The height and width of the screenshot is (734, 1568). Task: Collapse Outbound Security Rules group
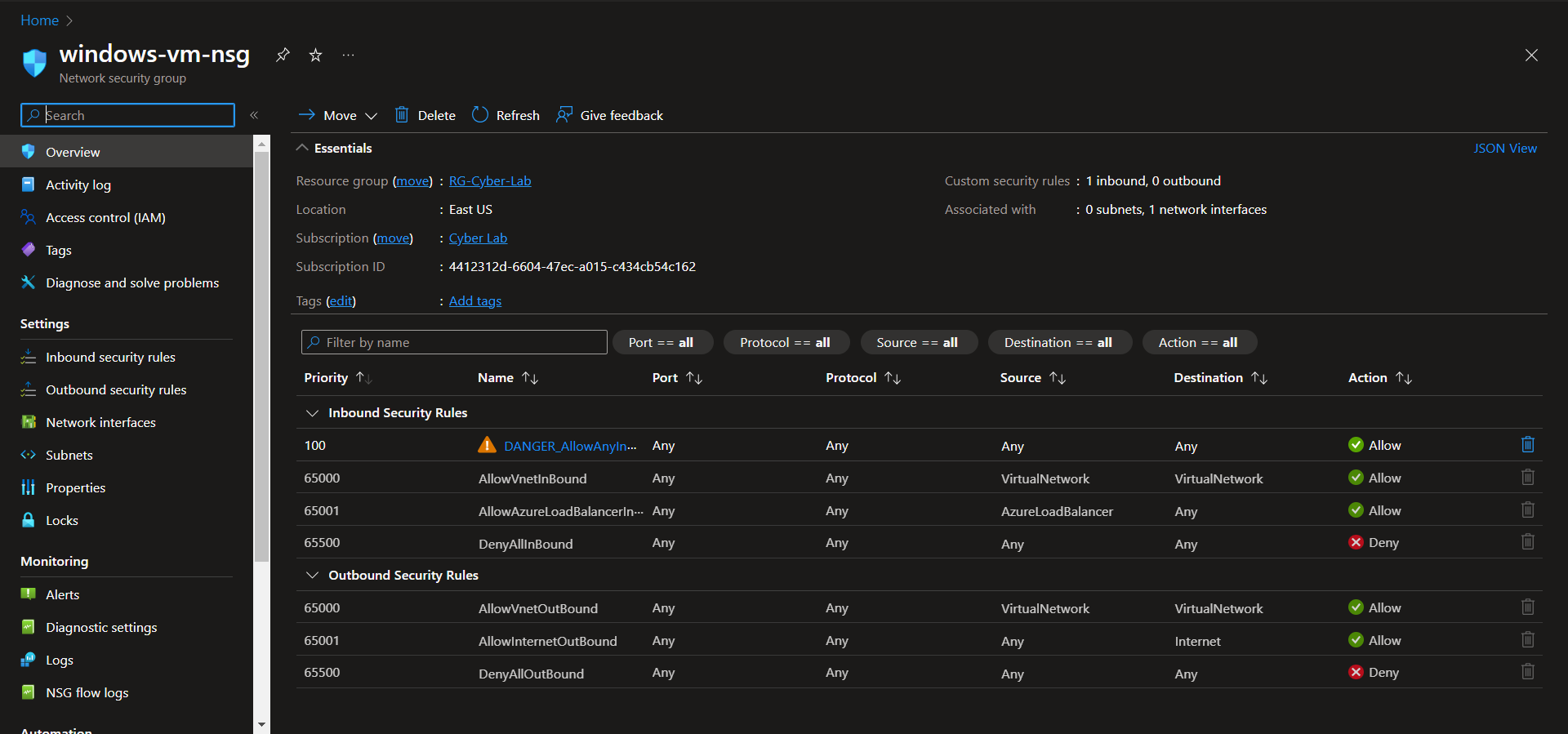[312, 575]
